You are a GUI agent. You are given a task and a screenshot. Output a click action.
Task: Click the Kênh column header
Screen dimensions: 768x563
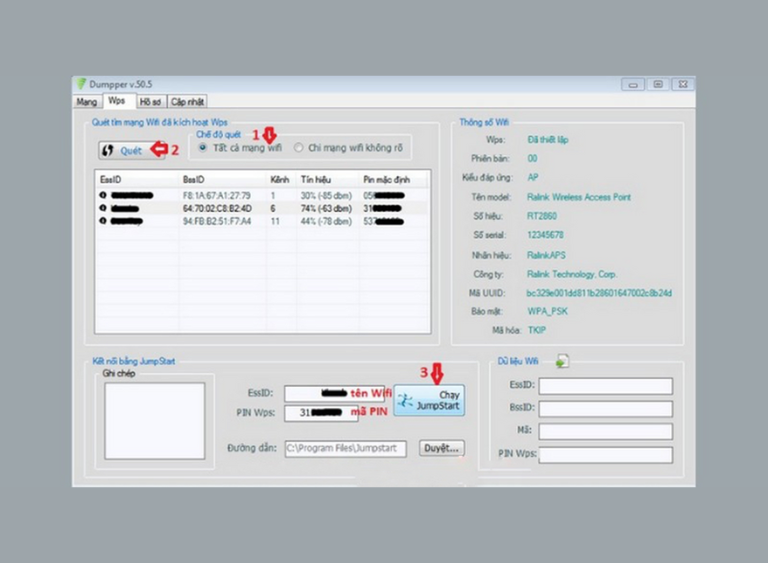point(281,179)
